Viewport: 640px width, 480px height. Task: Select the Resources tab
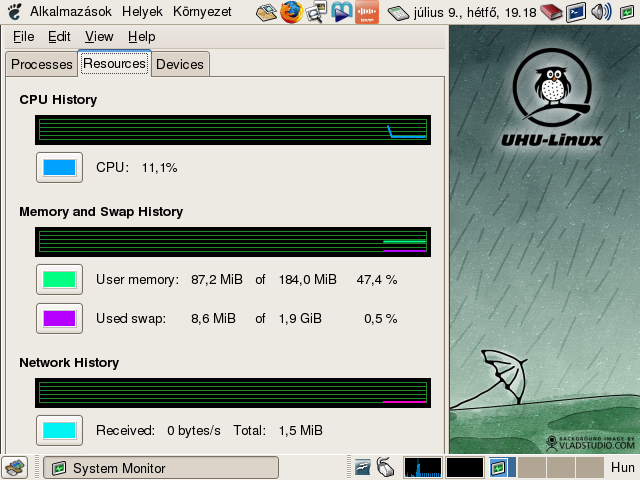tap(114, 63)
